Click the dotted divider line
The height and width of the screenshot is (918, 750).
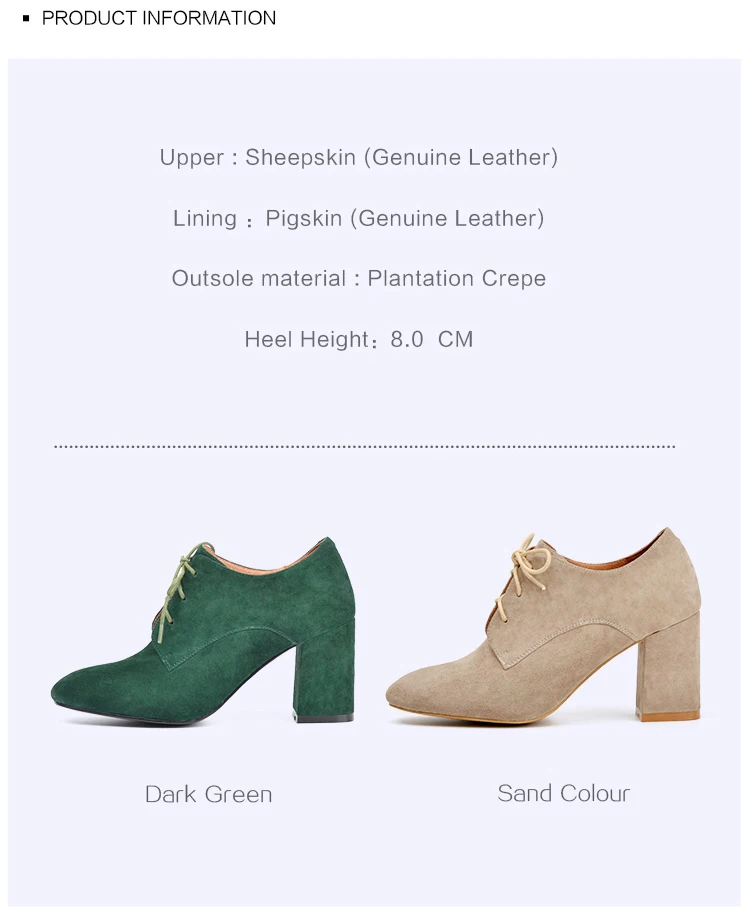point(364,447)
